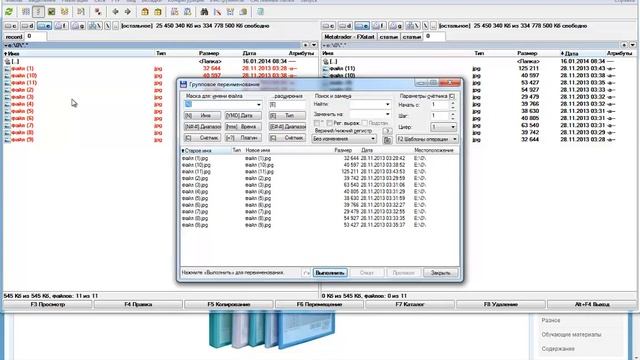Open the Цифр digits dropdown
Screen dimensions: 640x360
[x=444, y=127]
